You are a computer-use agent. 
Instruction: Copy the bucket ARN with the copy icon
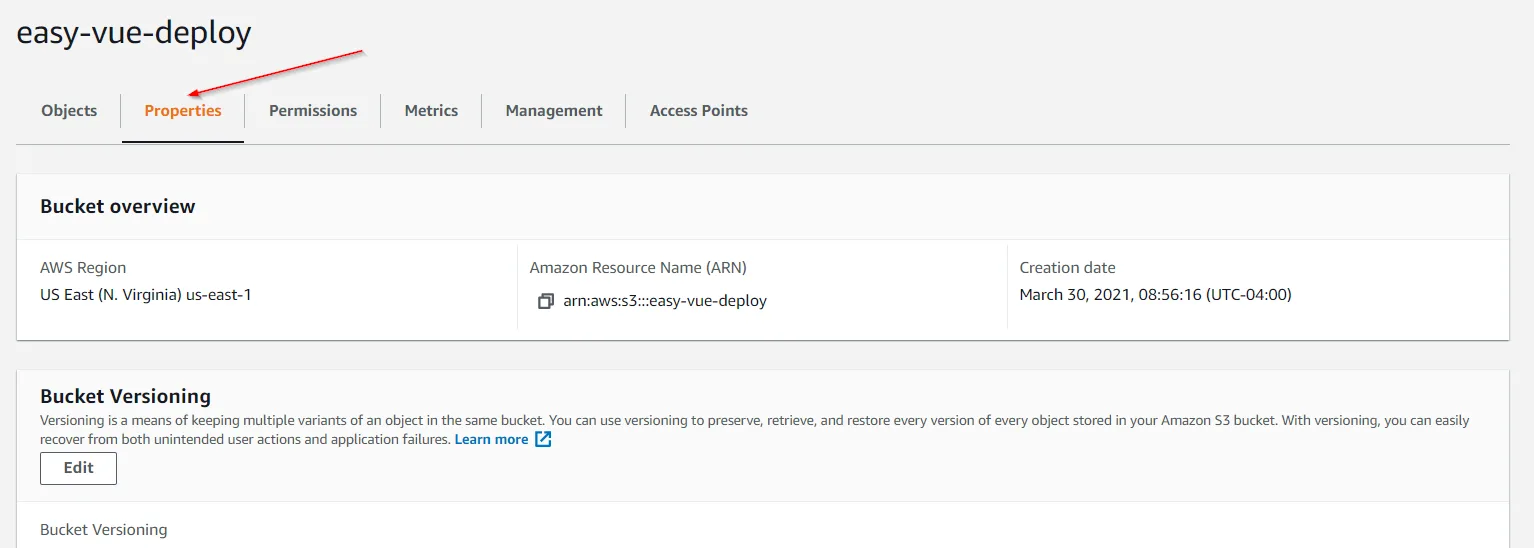tap(545, 301)
